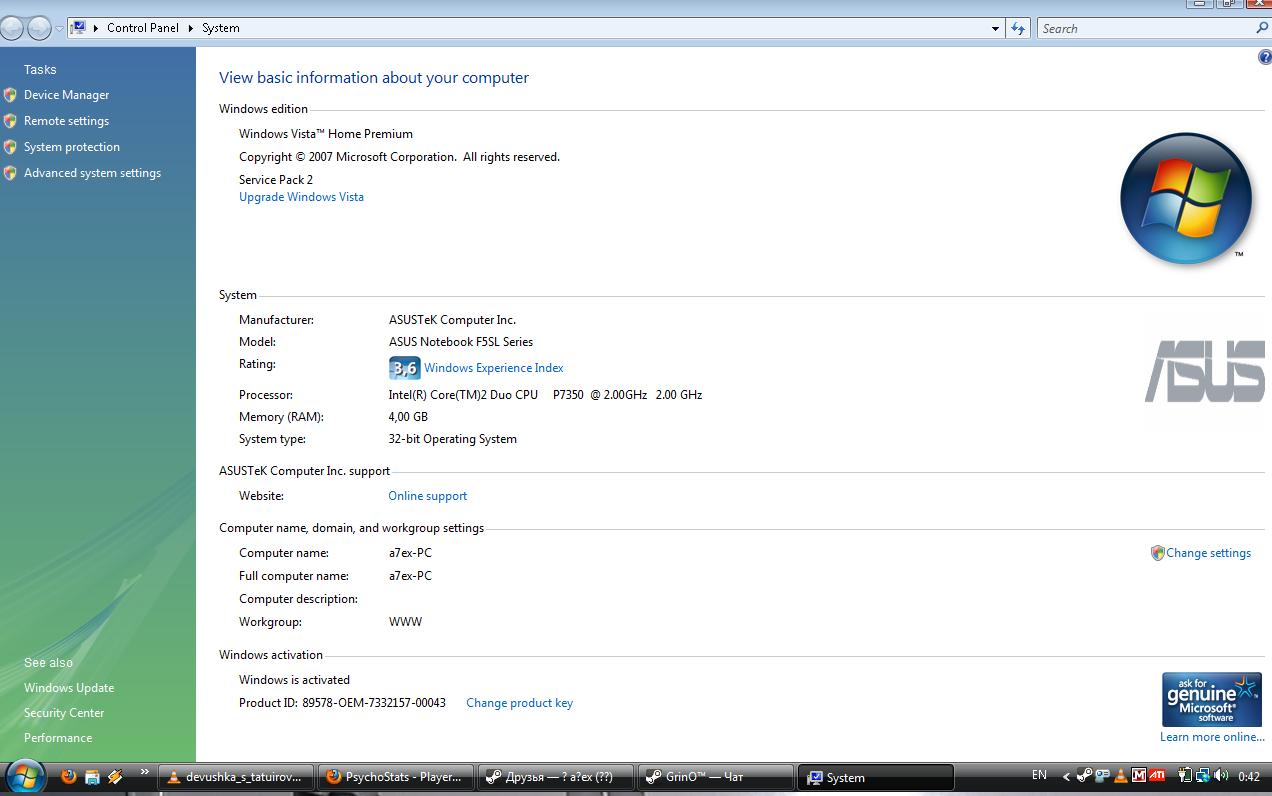Click the Change settings link
The image size is (1272, 796).
(x=1208, y=553)
